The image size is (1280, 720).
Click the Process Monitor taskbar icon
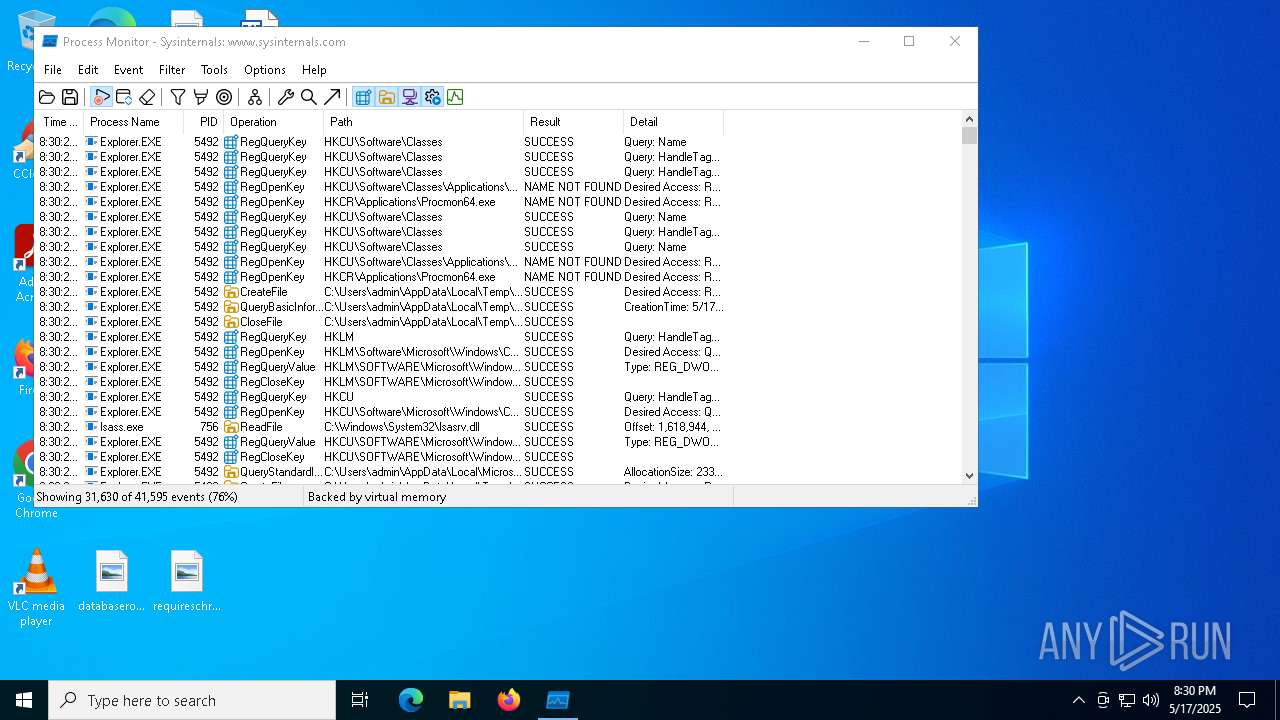coord(558,700)
